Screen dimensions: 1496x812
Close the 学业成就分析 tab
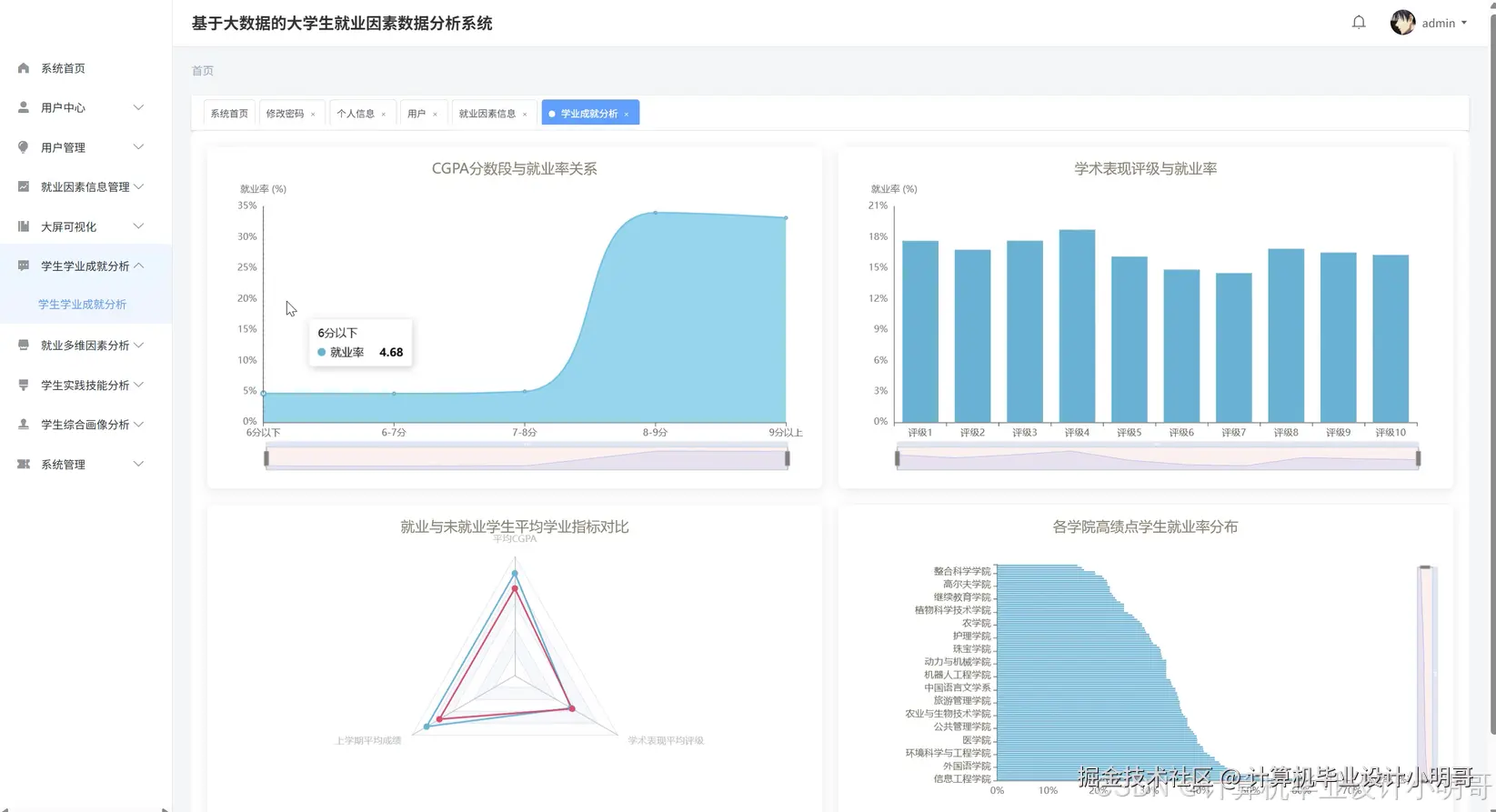[627, 115]
